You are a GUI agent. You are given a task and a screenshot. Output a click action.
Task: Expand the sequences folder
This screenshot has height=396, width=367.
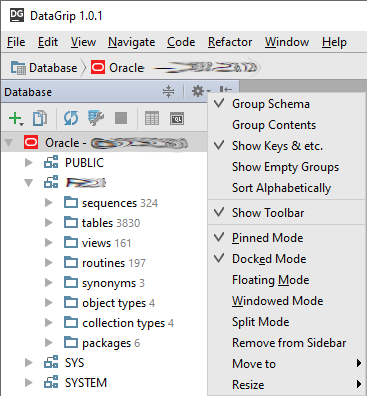pos(49,202)
